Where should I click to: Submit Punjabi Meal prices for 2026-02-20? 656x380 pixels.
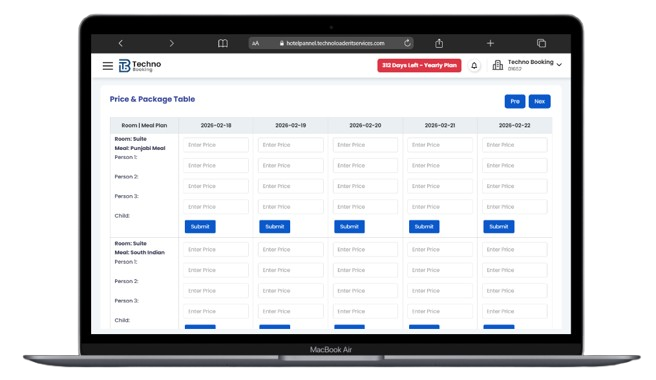(349, 226)
